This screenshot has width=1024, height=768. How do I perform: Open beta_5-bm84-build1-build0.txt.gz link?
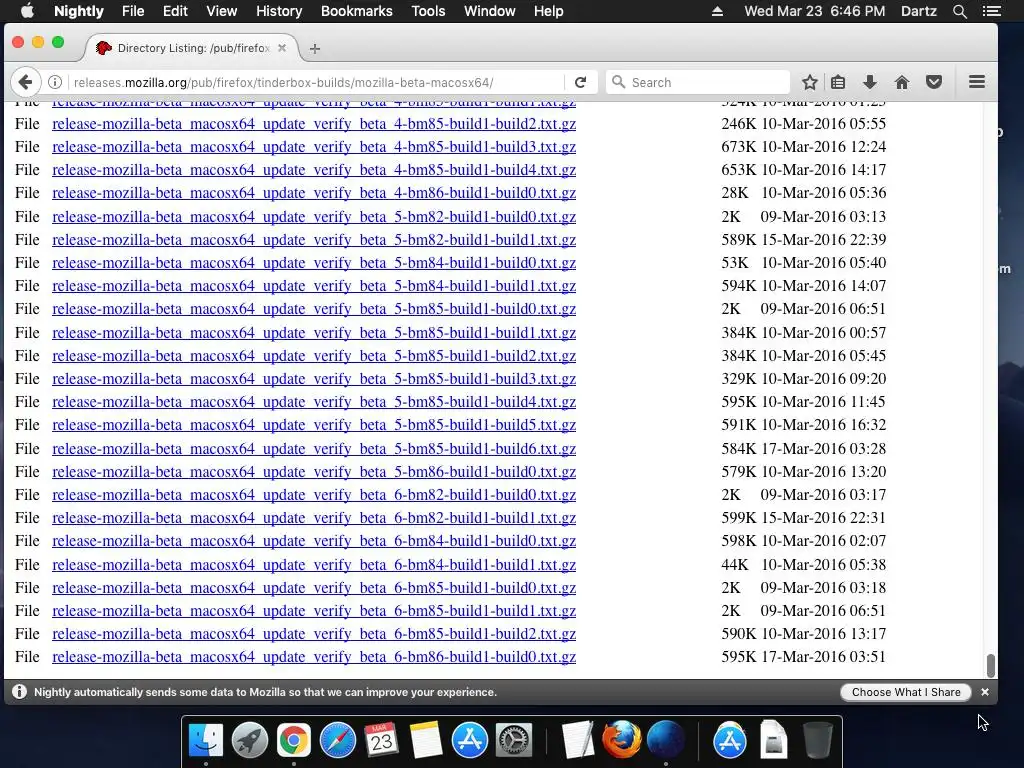(314, 263)
